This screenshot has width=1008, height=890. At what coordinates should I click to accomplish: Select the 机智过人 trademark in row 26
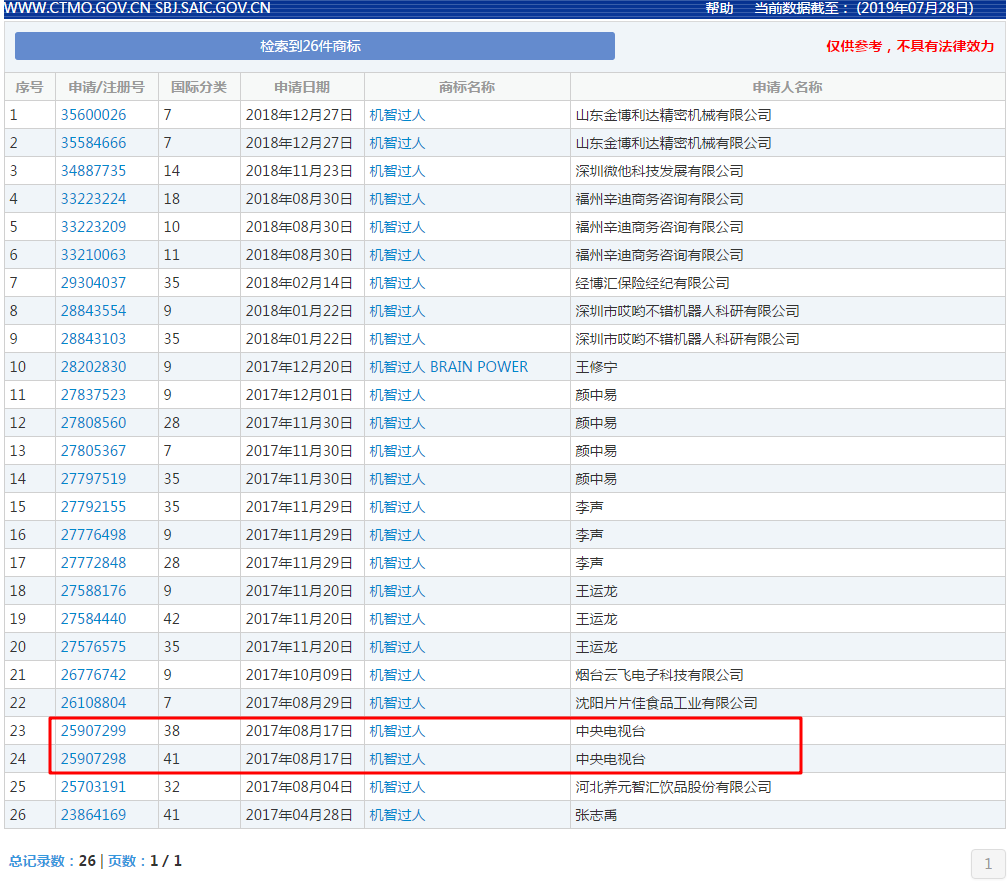[x=397, y=815]
